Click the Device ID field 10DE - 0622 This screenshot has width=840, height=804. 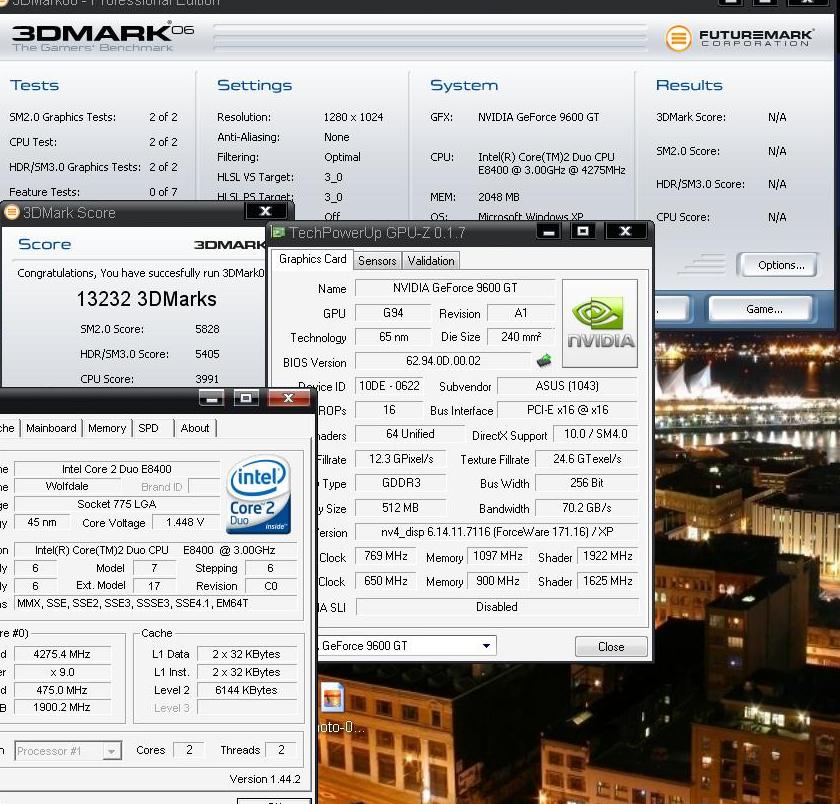389,386
